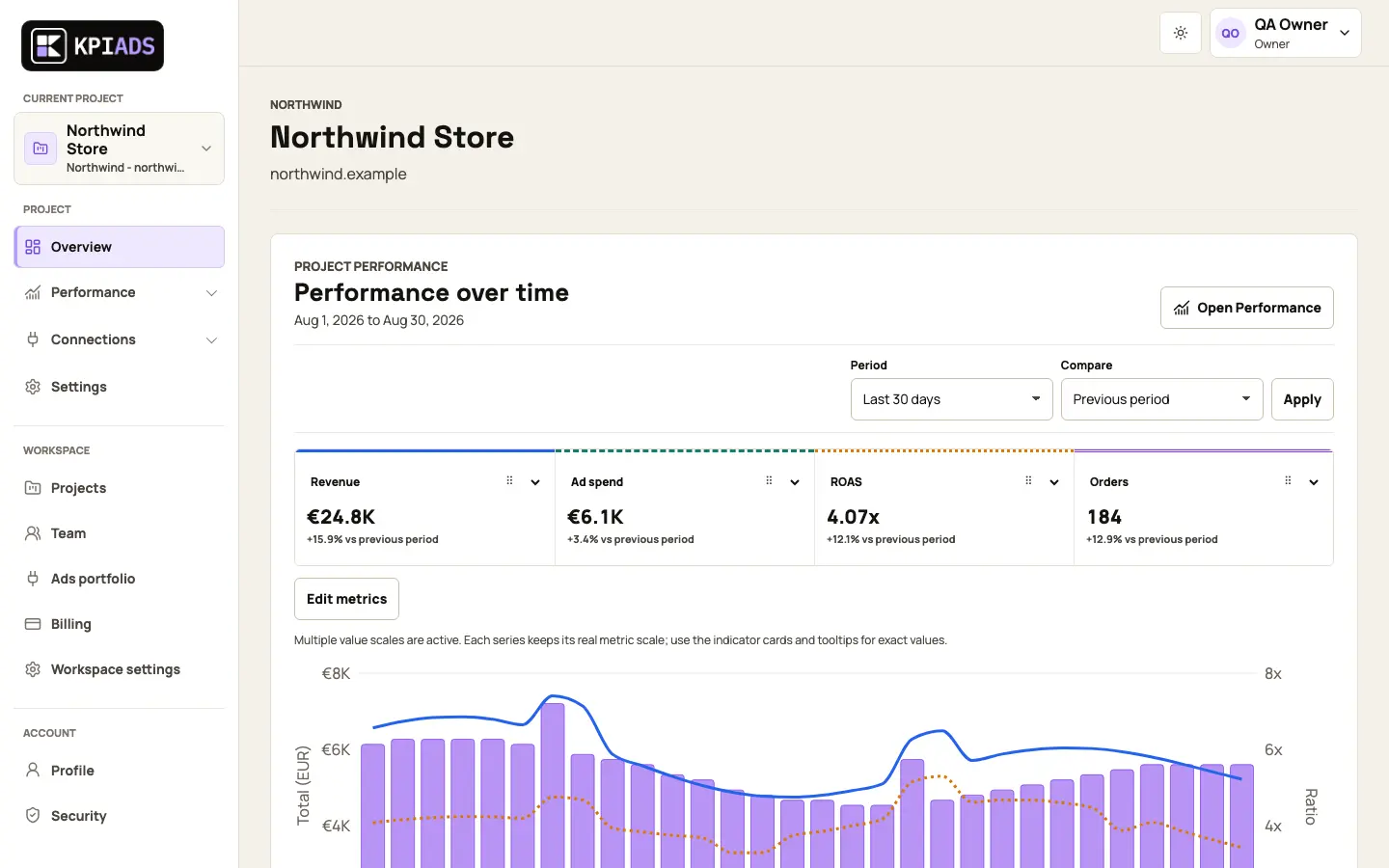The height and width of the screenshot is (868, 1389).
Task: Click the tallest purple bar in chart
Action: tap(553, 786)
